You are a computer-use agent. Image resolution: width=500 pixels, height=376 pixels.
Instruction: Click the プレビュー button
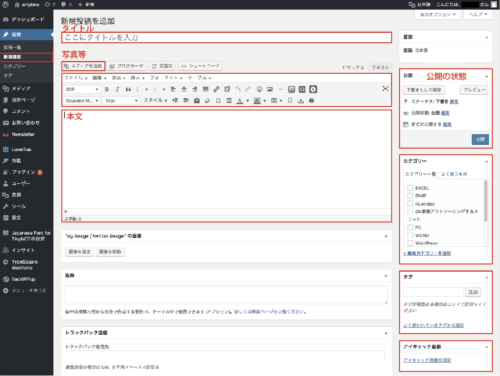pyautogui.click(x=475, y=90)
